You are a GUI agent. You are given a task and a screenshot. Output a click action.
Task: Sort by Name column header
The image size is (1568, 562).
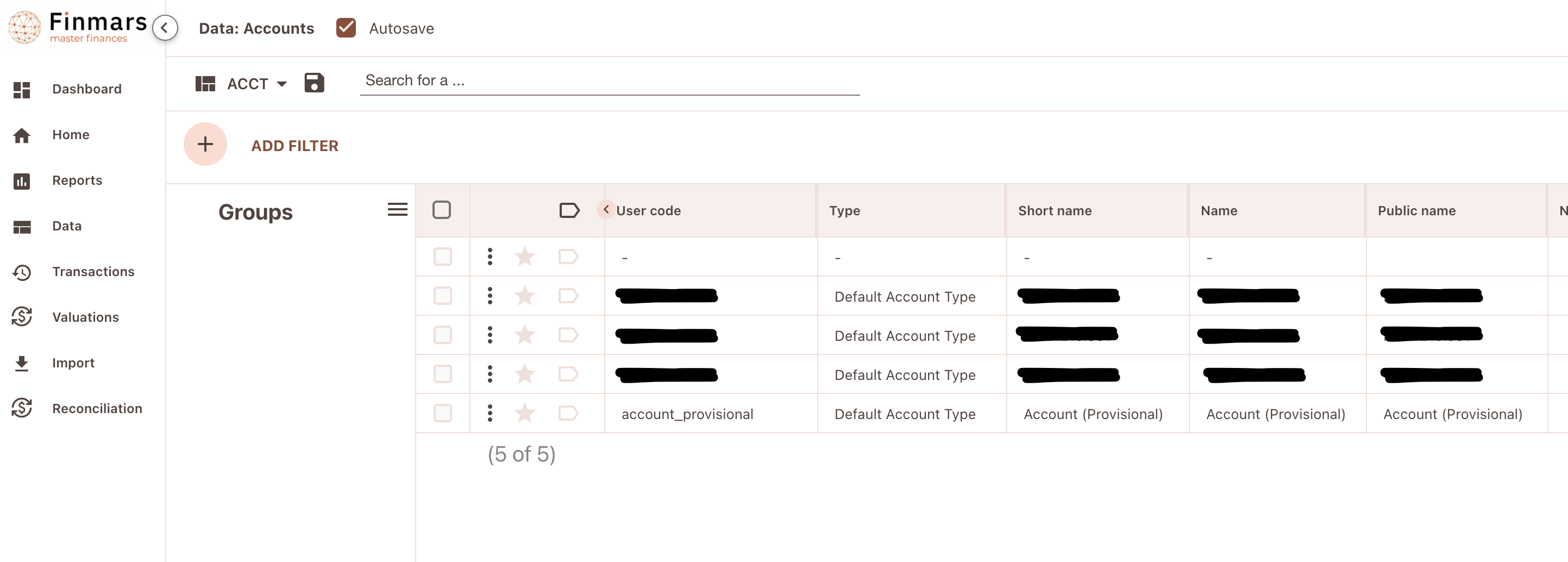(1219, 211)
